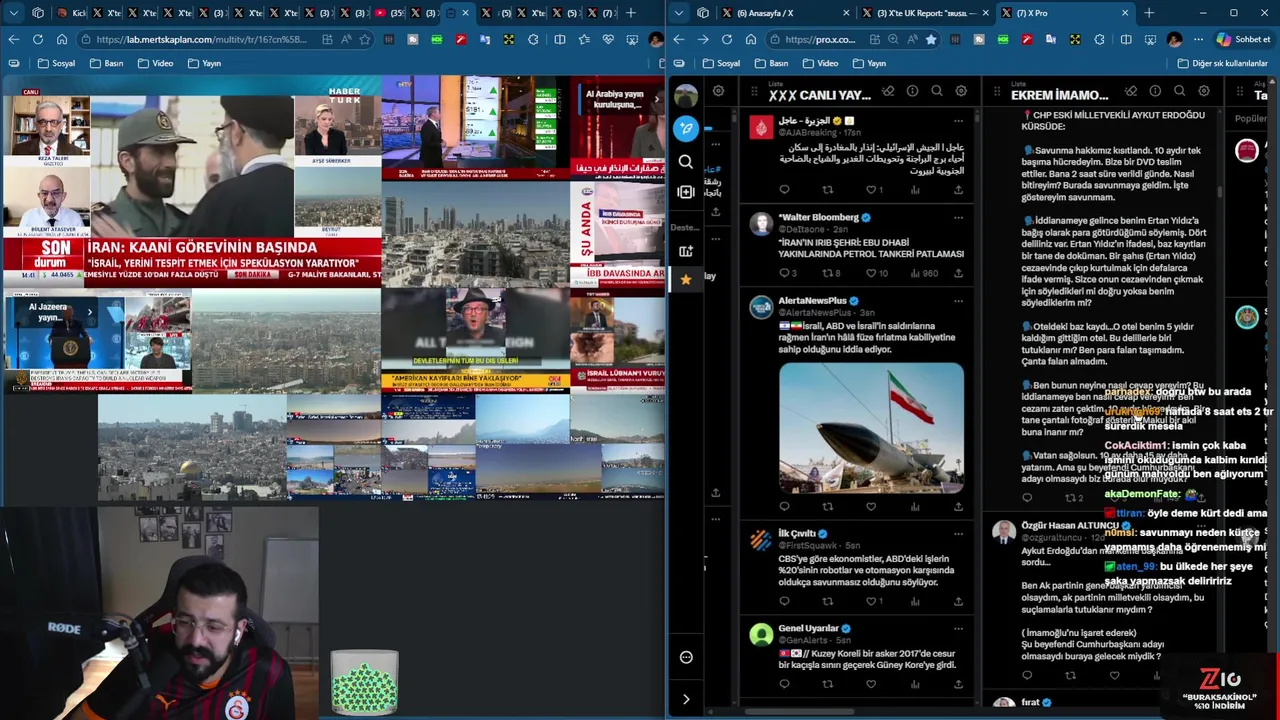
Task: Open more menu on Walter Bloomberg post
Action: click(958, 217)
